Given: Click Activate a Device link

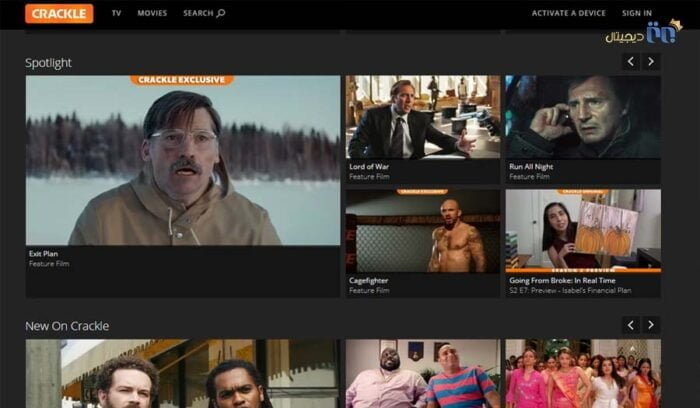Looking at the screenshot, I should pyautogui.click(x=569, y=13).
